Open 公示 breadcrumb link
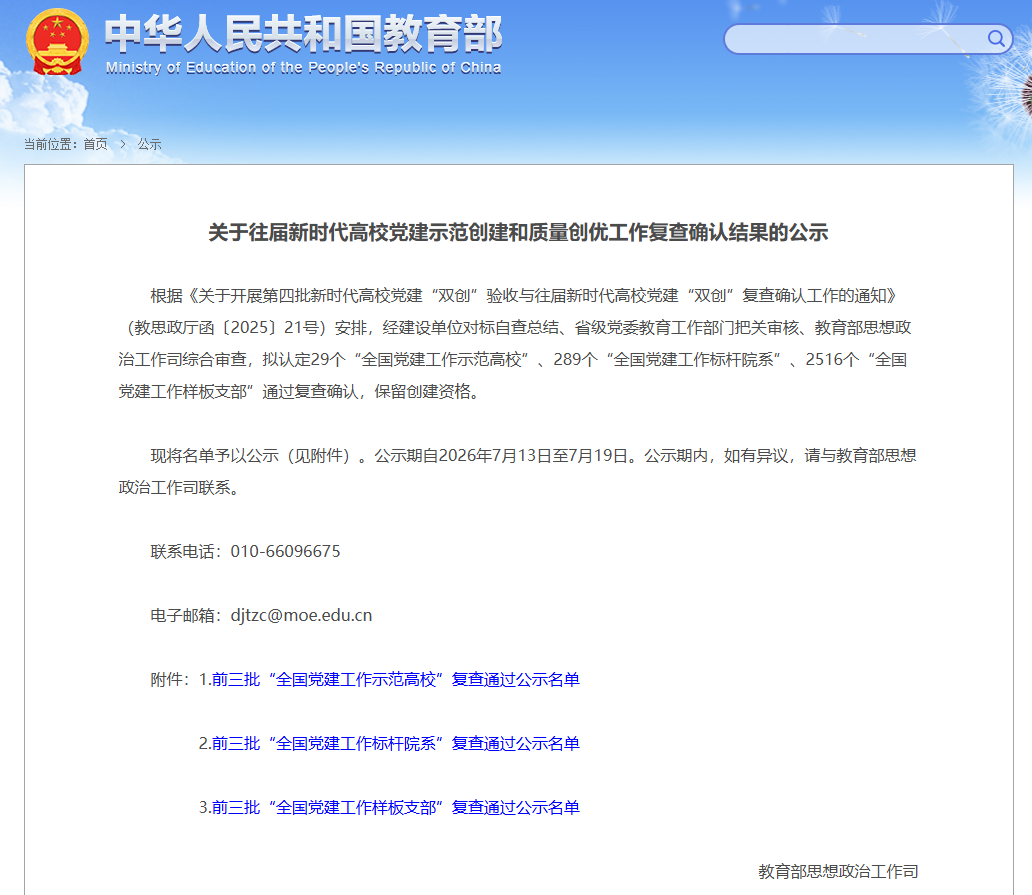 (x=149, y=144)
